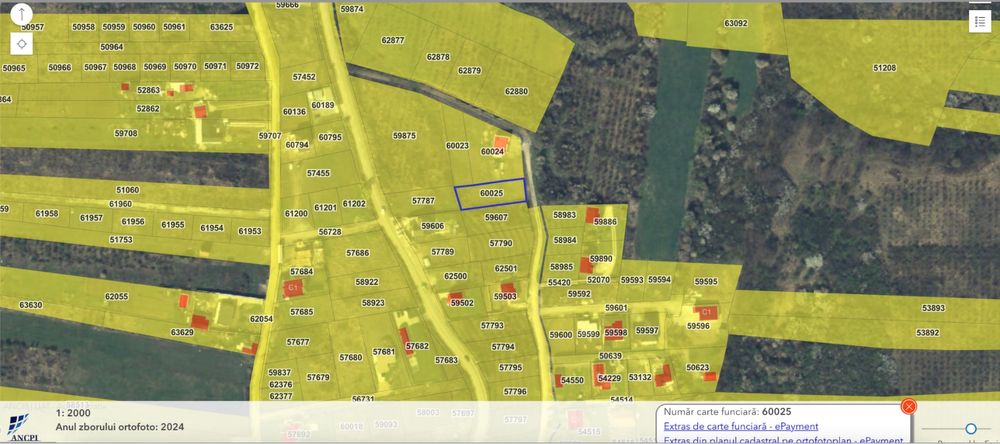Select parcel 60024 with red building
Viewport: 1000px width, 444px height.
point(492,152)
